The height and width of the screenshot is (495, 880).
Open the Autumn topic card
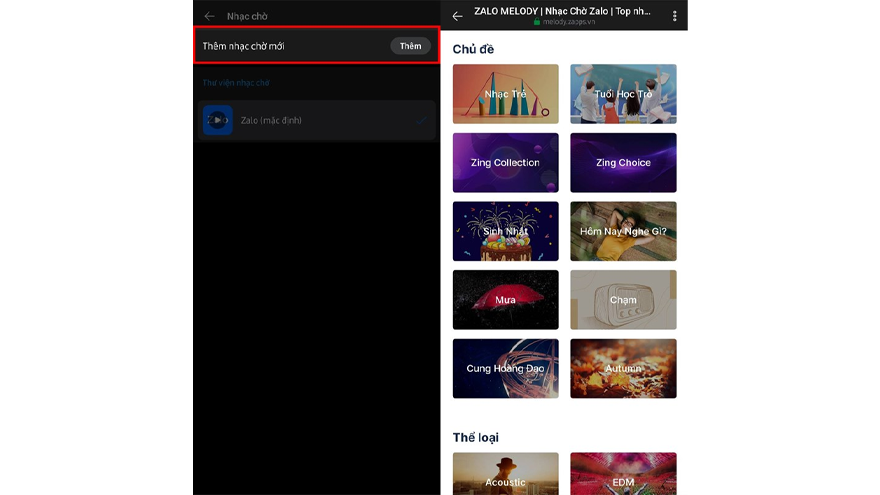pyautogui.click(x=624, y=369)
